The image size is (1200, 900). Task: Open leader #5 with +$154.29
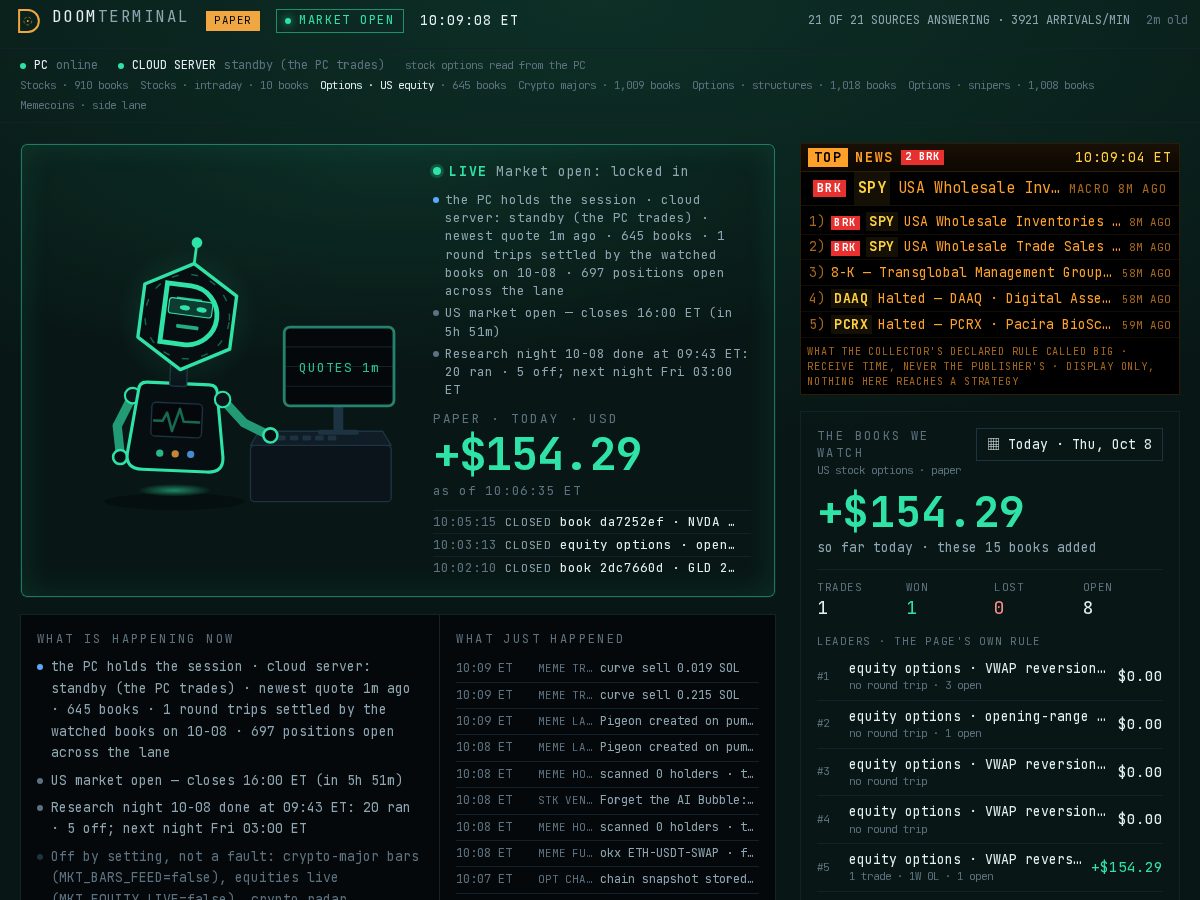(x=990, y=867)
